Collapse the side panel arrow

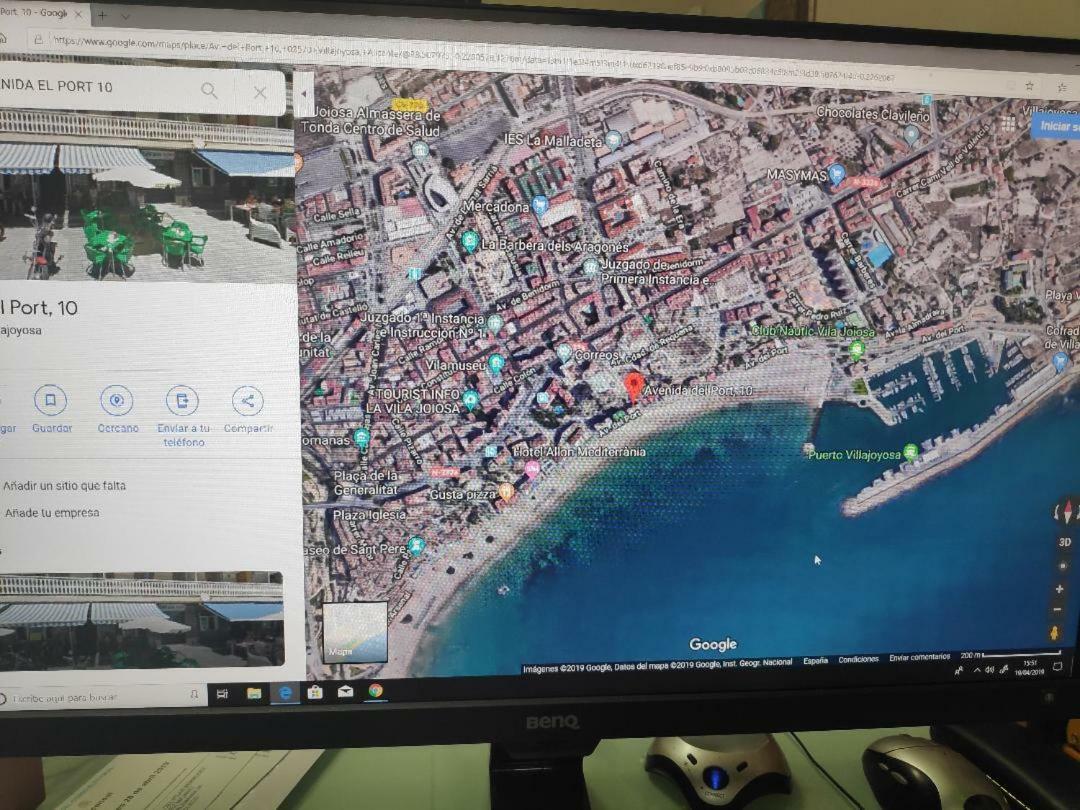[304, 94]
